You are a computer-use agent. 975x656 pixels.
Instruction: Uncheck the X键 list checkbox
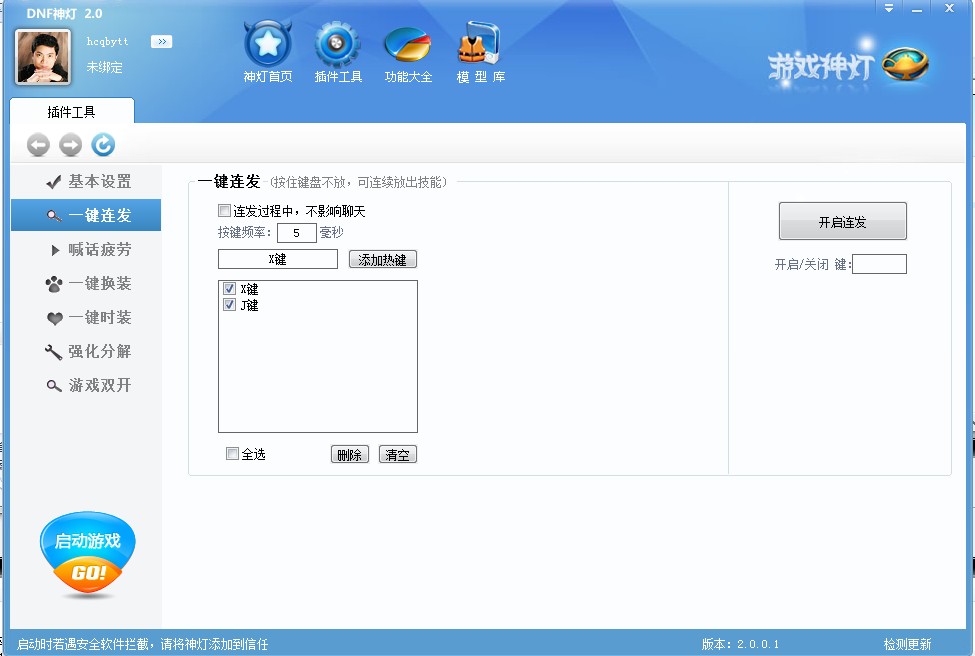coord(229,289)
